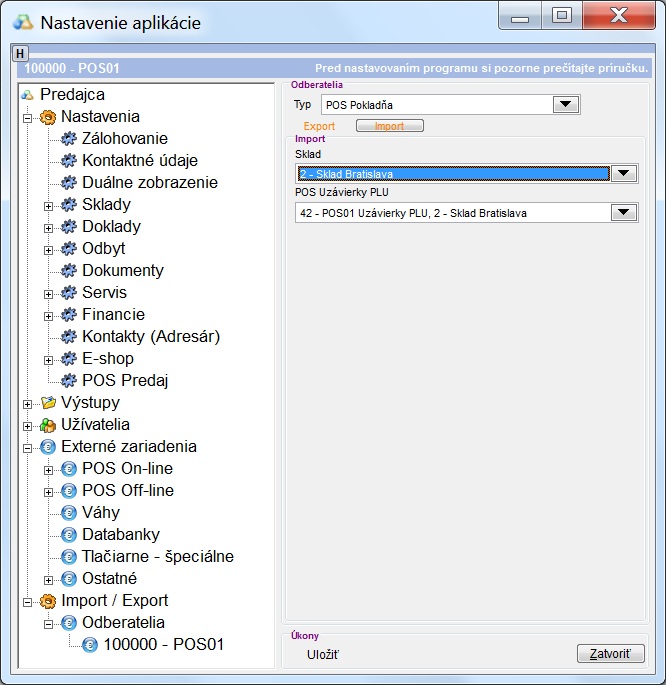Click the euro icon beside Váhy
This screenshot has height=685, width=666.
coord(69,513)
